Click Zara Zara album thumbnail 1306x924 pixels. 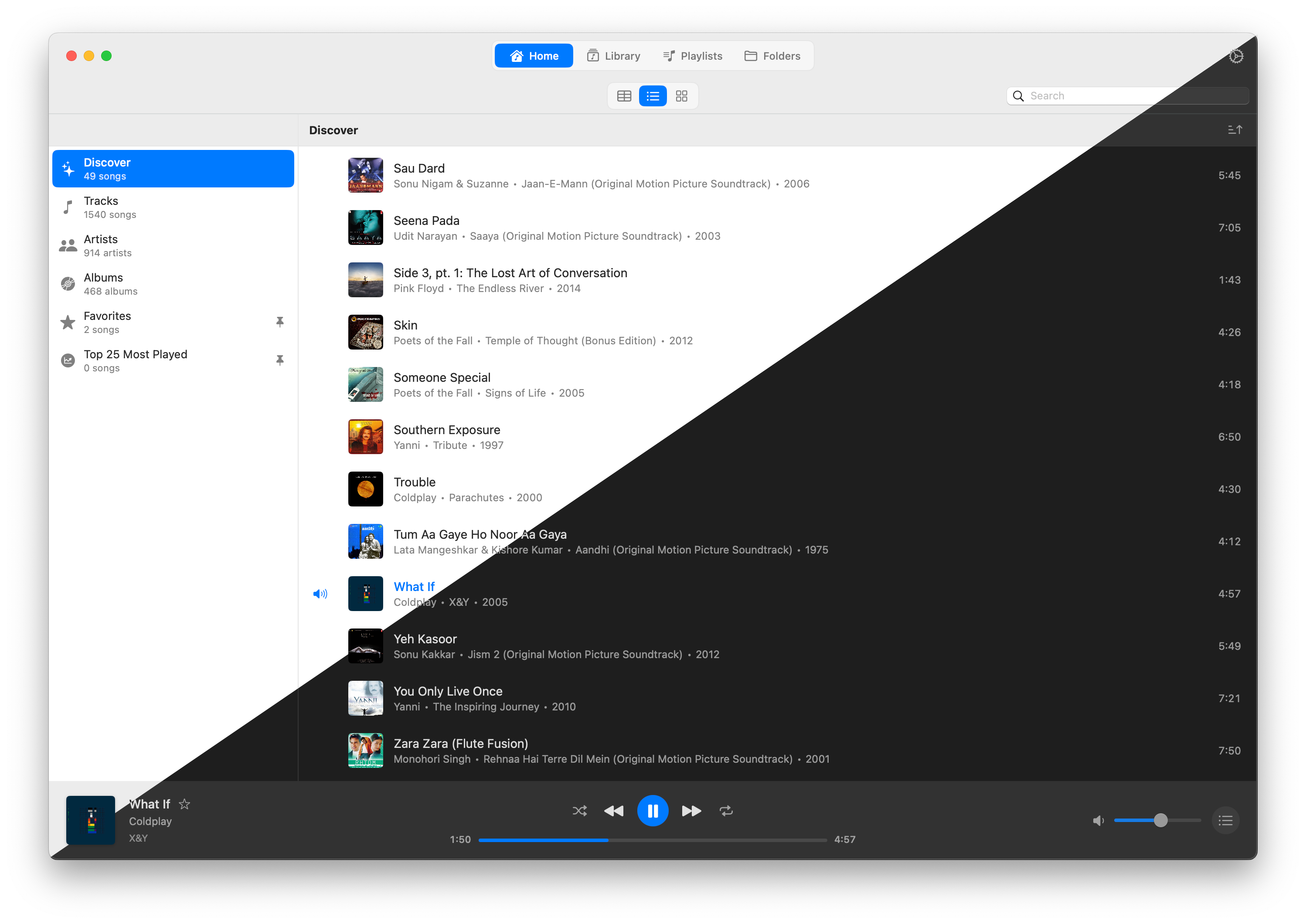pyautogui.click(x=365, y=751)
